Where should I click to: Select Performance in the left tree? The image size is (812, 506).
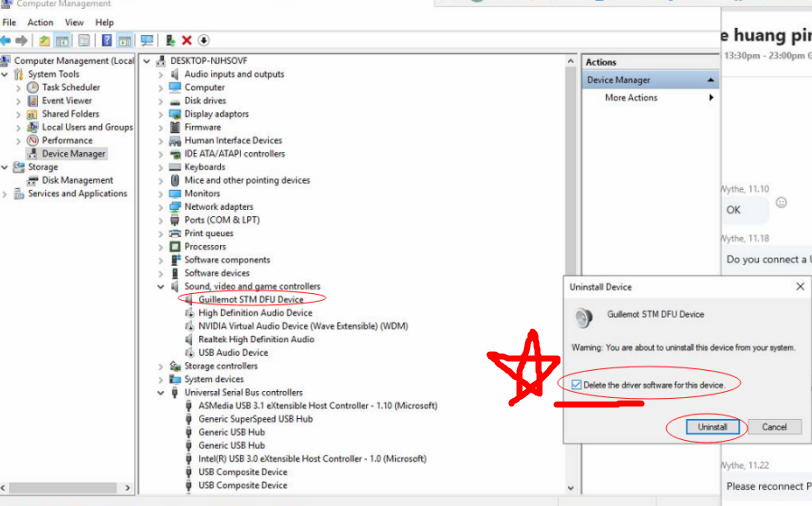click(67, 140)
